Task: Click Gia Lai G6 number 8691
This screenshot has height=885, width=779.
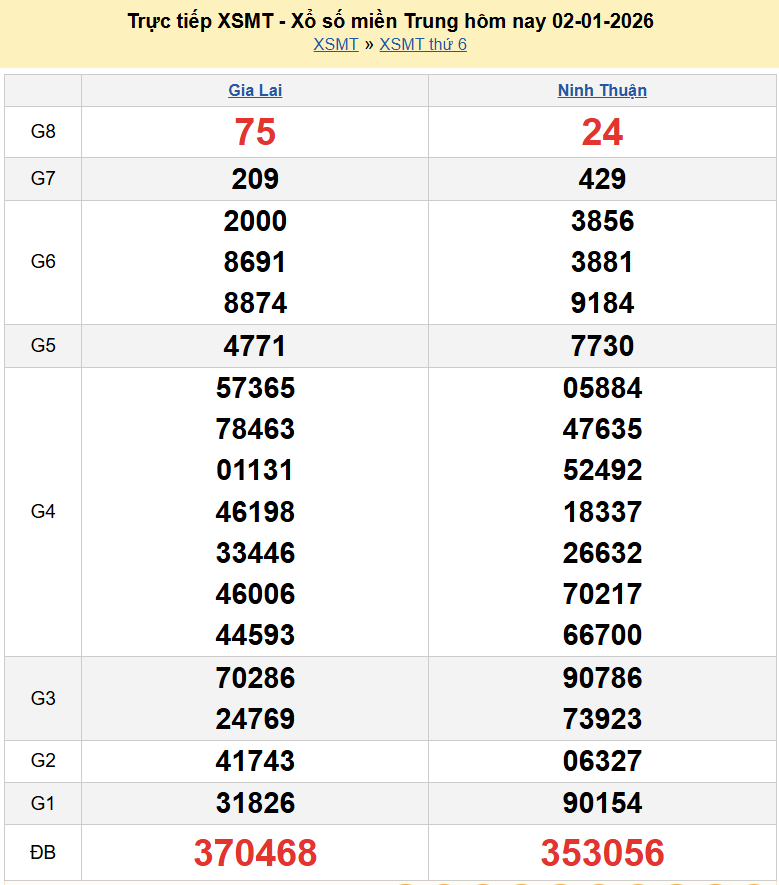Action: click(x=255, y=262)
